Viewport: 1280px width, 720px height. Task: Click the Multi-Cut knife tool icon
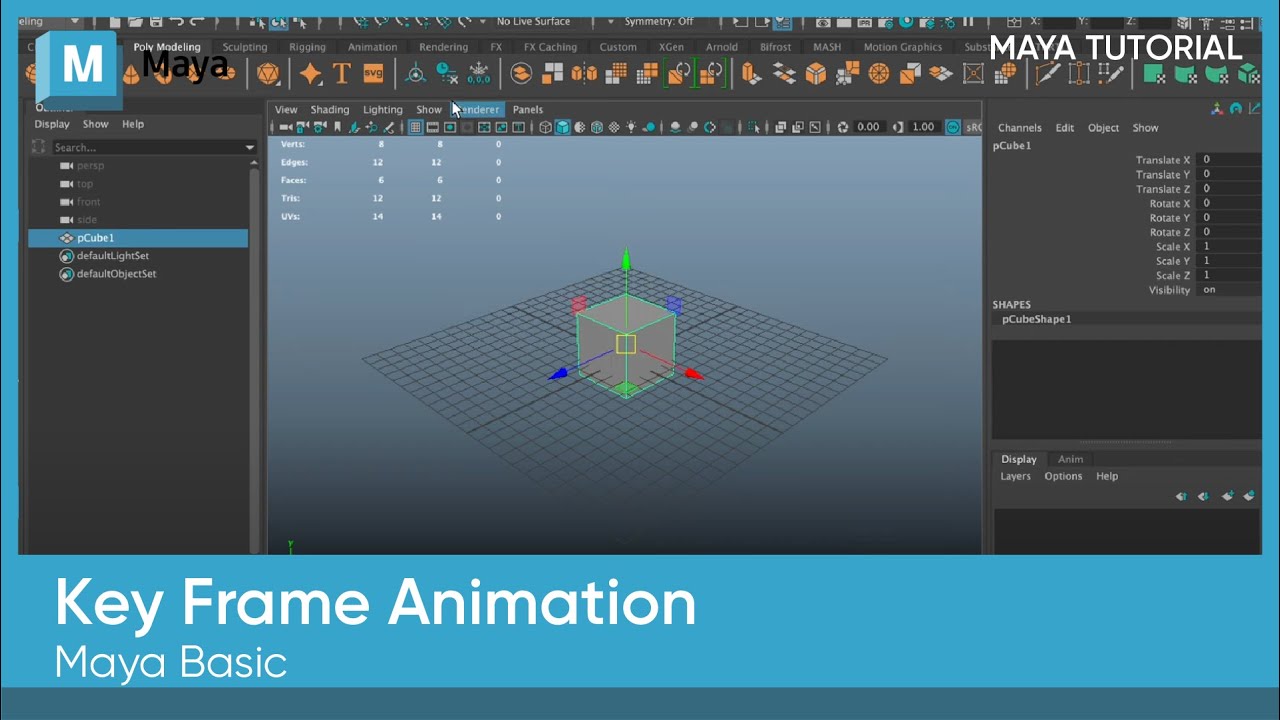[1047, 73]
